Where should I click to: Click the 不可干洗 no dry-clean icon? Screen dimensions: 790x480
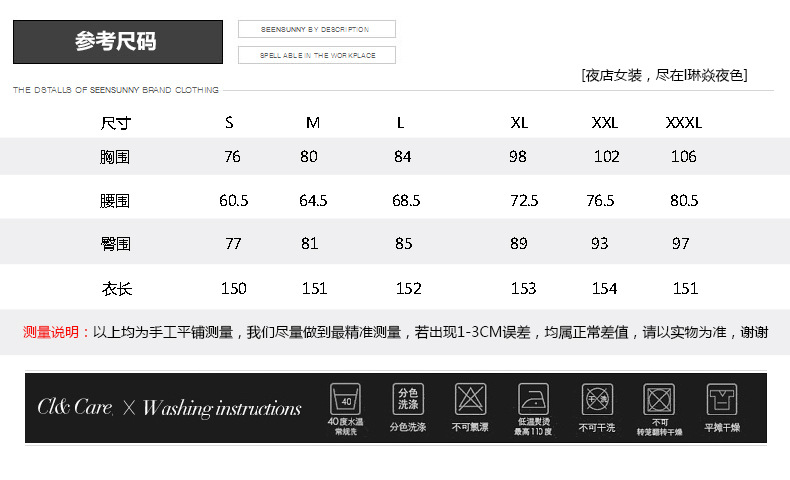pos(597,399)
